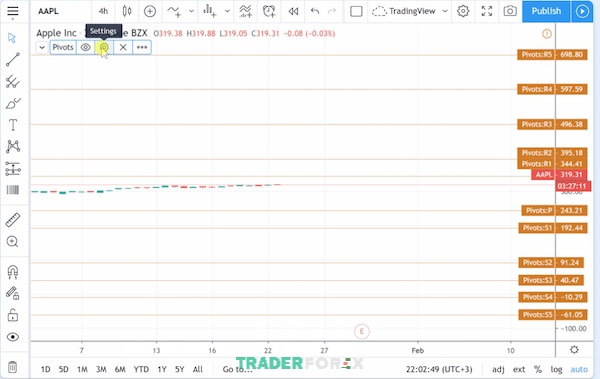
Task: Select the pitchfork drawing tool
Action: [x=13, y=81]
